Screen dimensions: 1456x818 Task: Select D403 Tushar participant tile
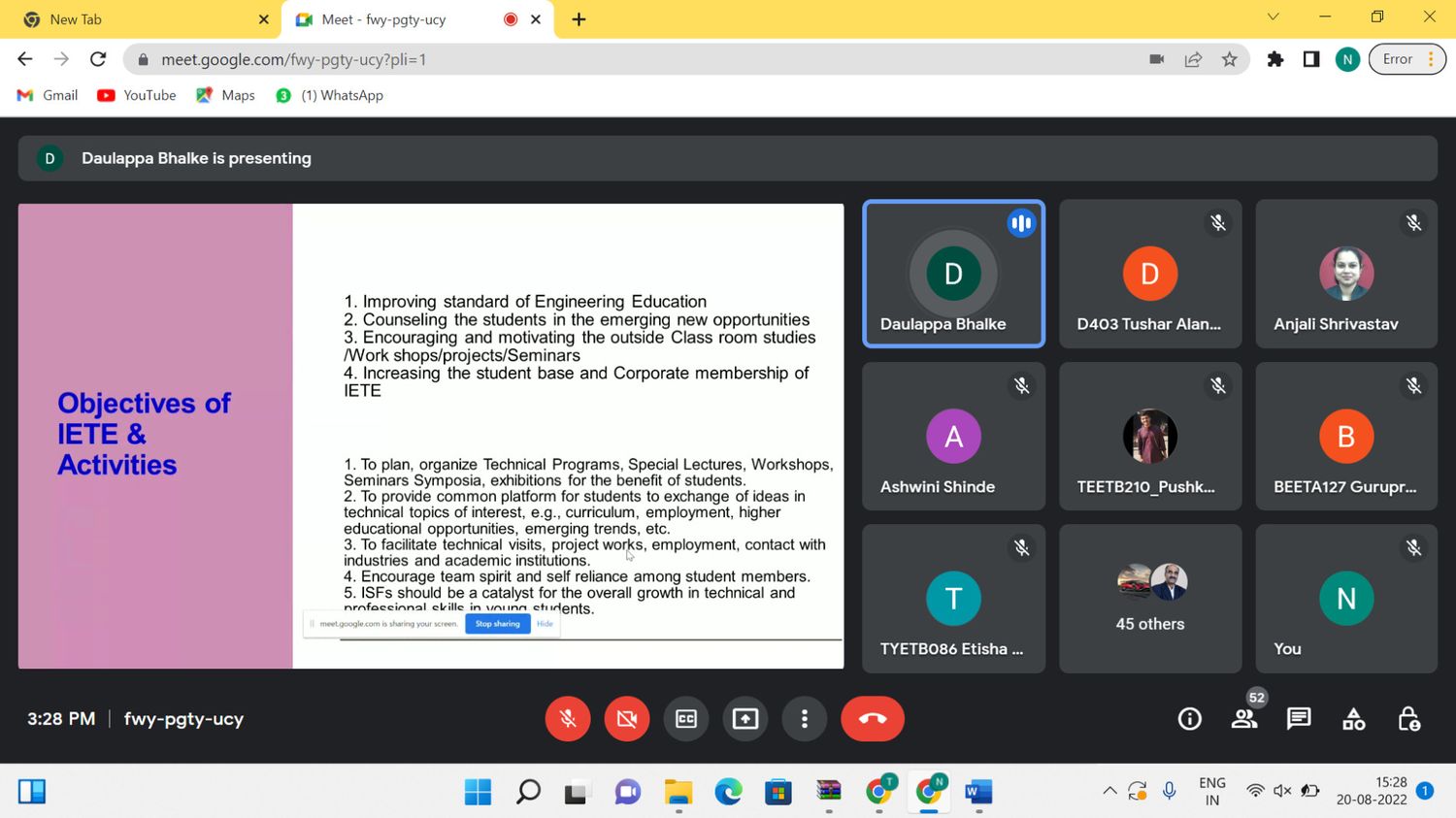[1150, 274]
